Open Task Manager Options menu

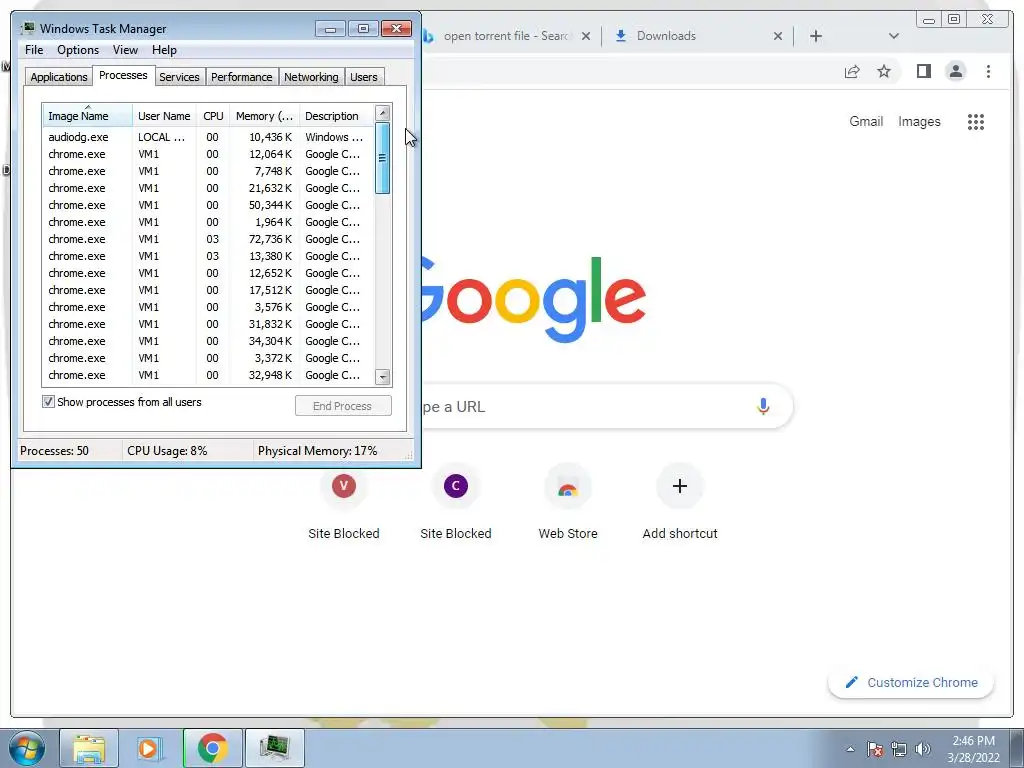[x=78, y=50]
